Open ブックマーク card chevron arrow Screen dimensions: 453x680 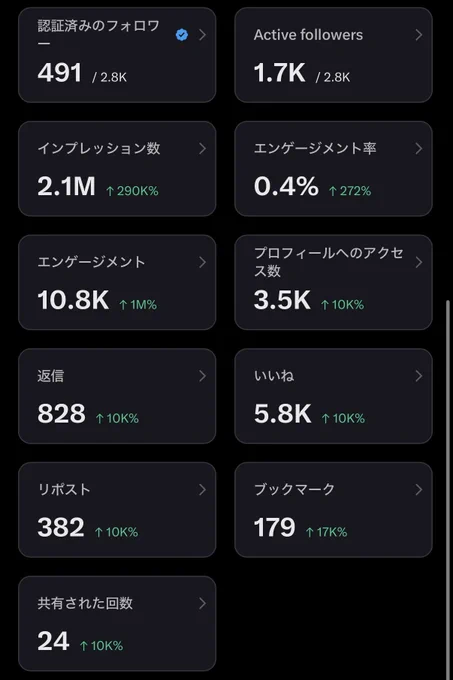(x=418, y=490)
